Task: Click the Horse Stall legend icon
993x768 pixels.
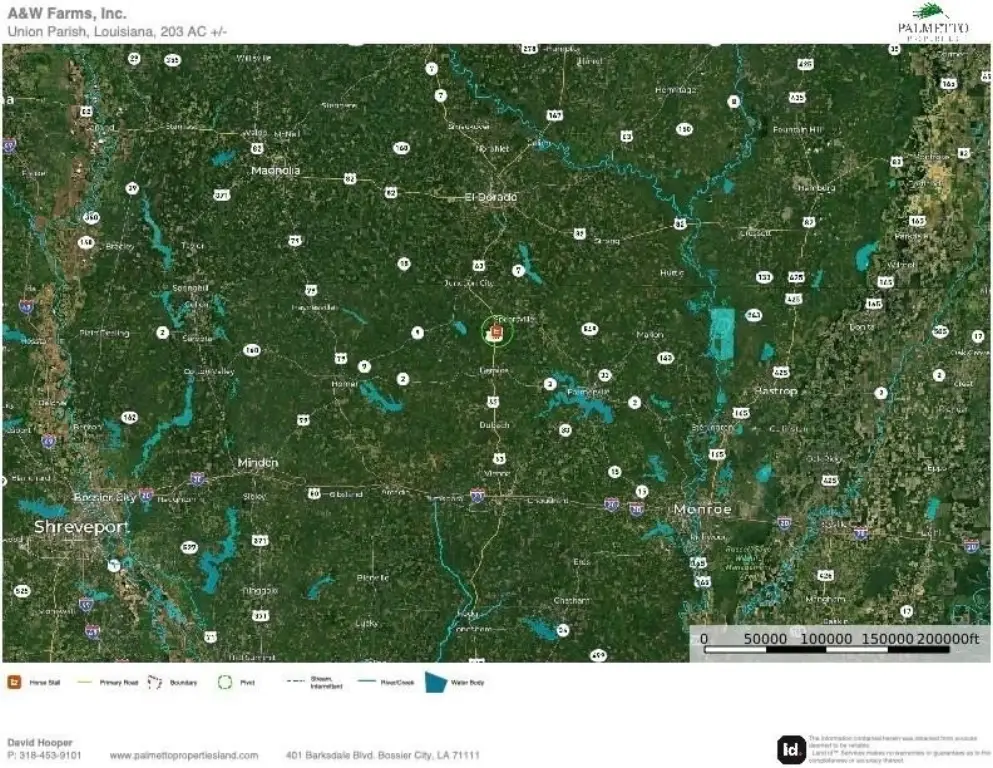Action: (x=14, y=683)
